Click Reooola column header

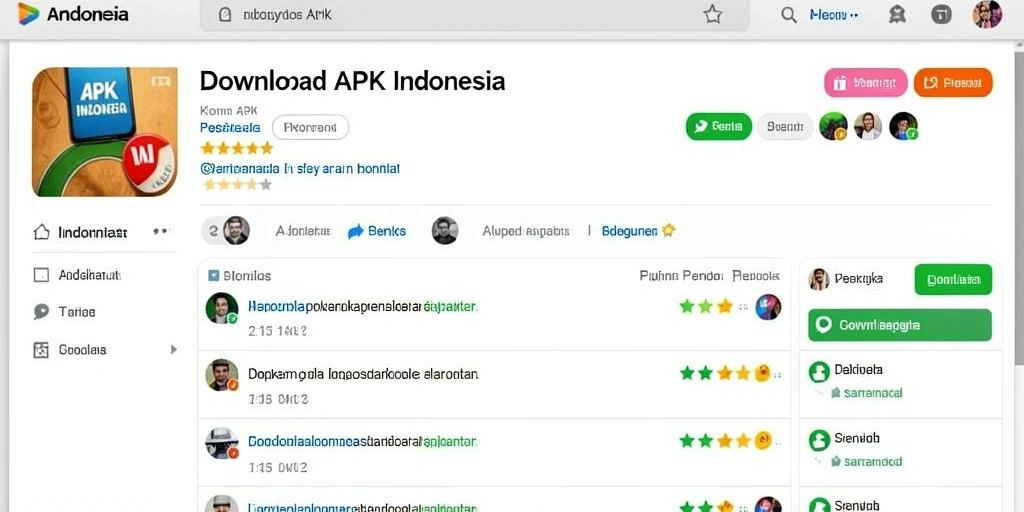756,276
